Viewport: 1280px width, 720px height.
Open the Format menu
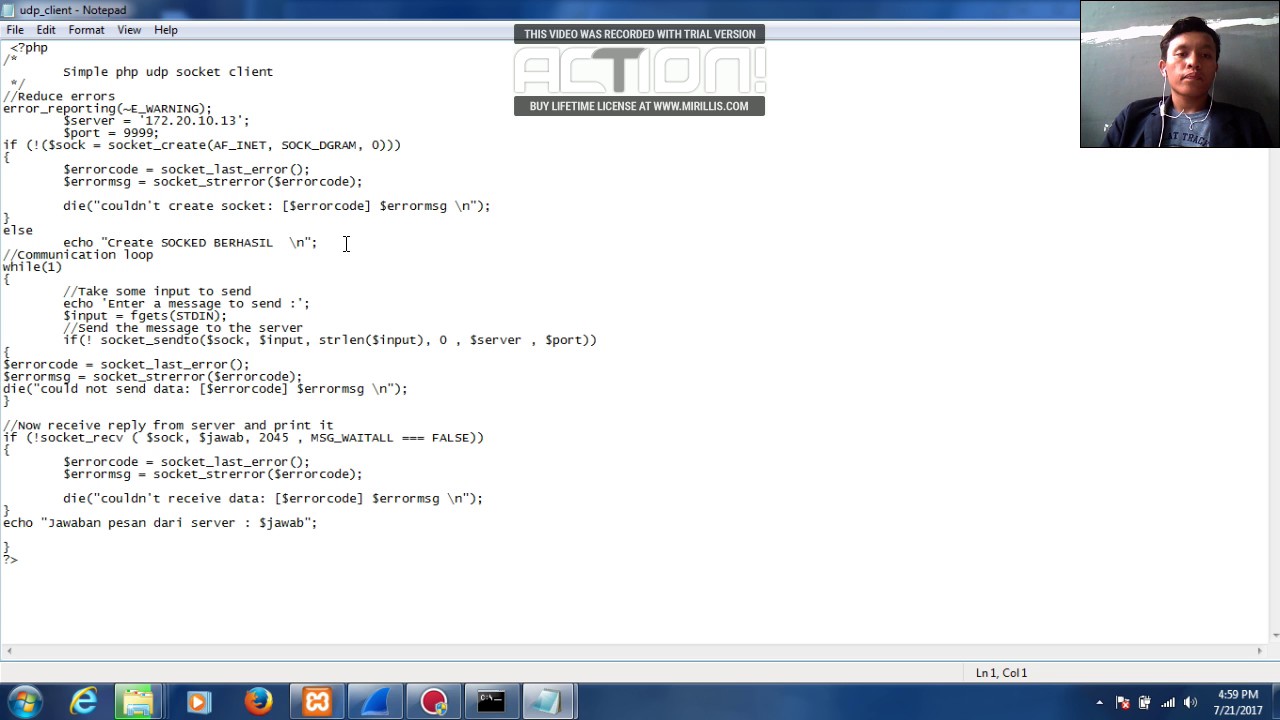click(86, 30)
